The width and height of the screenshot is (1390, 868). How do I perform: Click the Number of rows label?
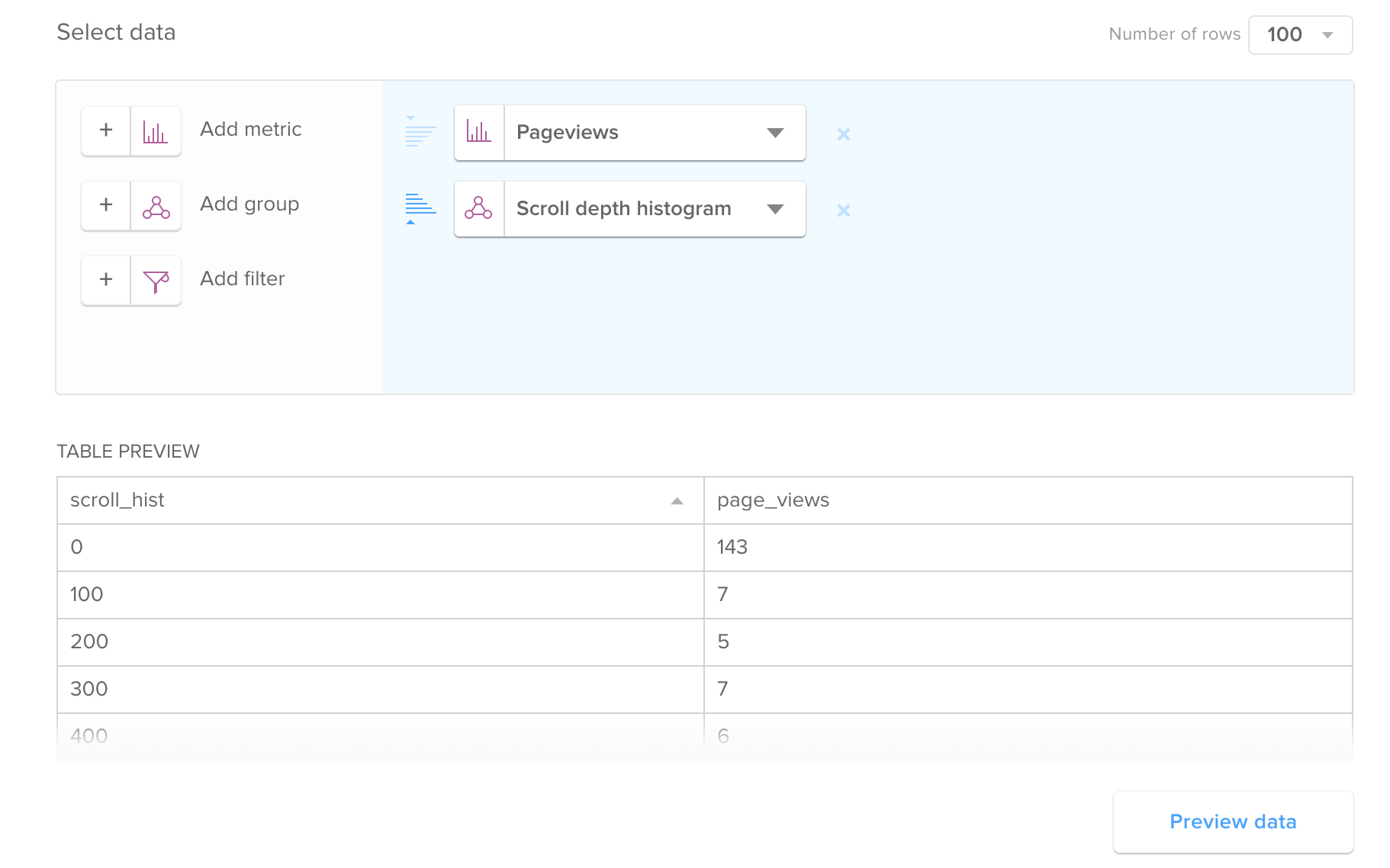(x=1174, y=34)
